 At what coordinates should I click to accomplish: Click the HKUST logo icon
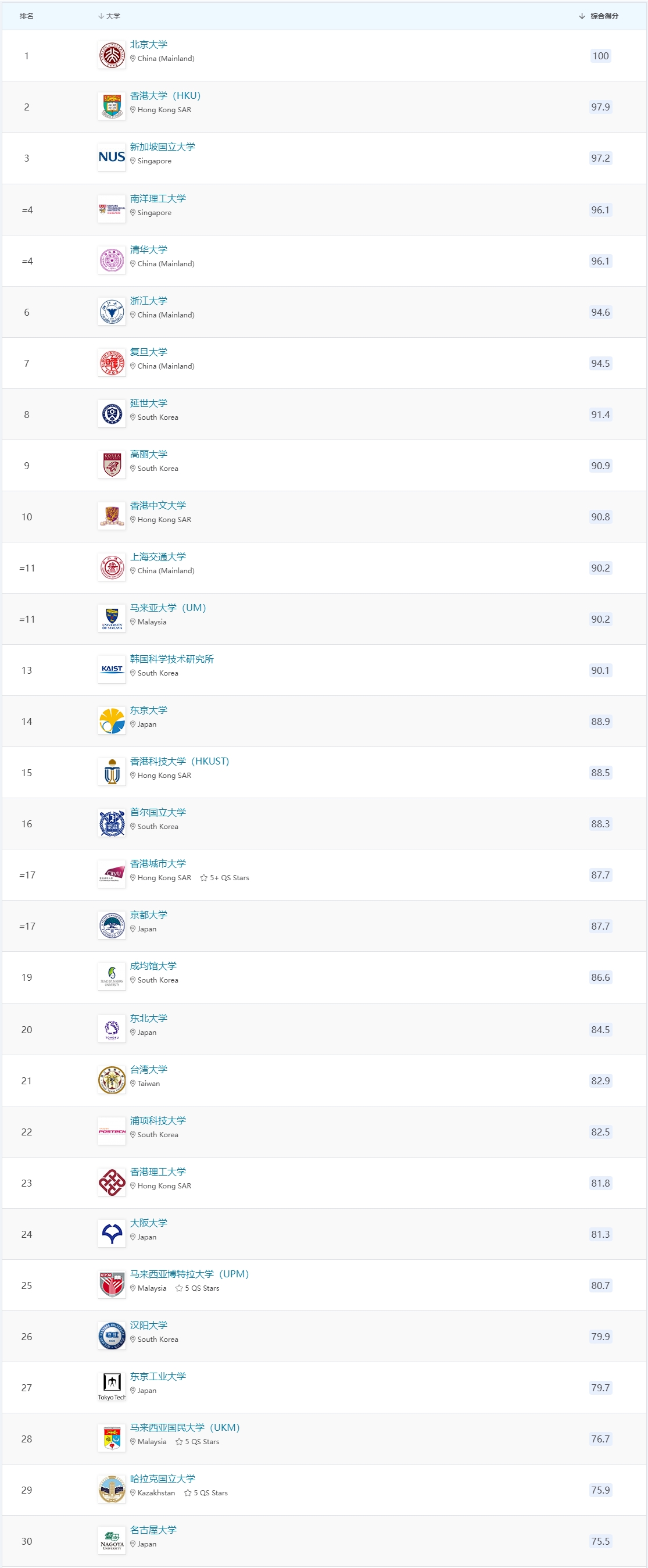pos(112,772)
